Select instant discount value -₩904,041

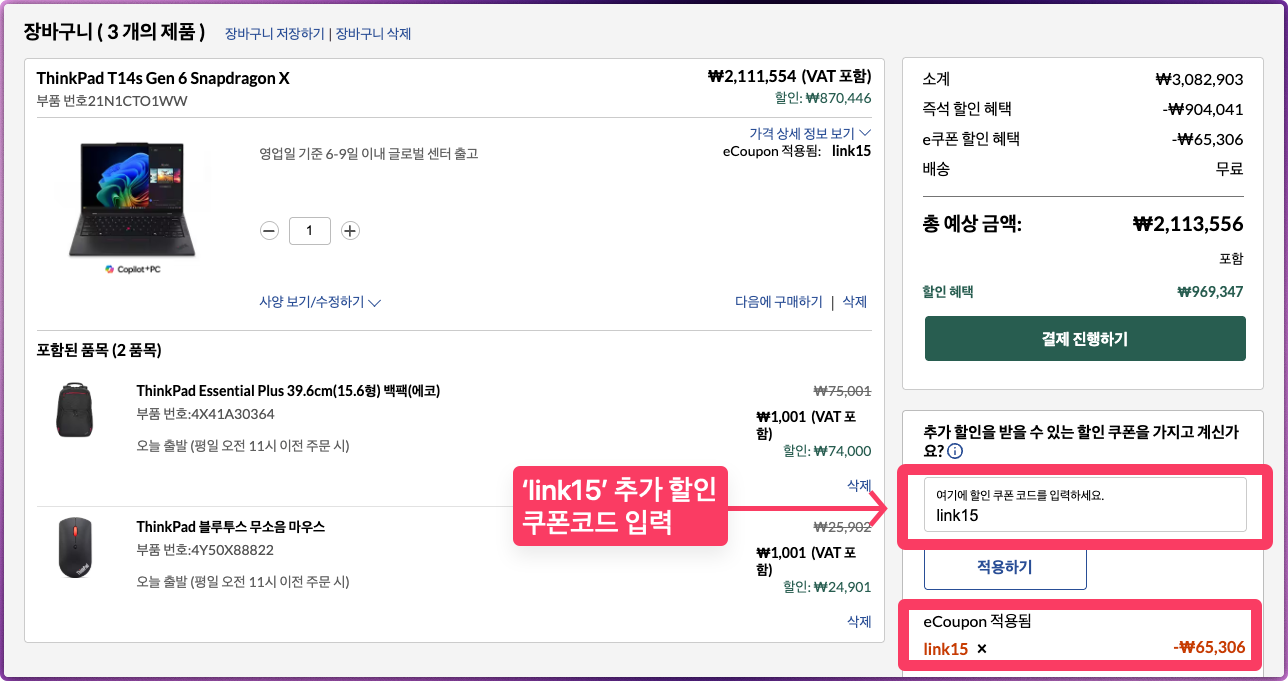point(1202,110)
